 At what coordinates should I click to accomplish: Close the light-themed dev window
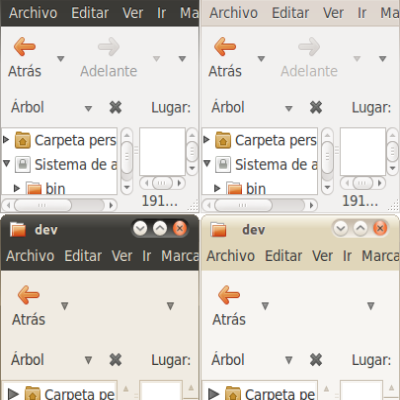click(x=380, y=228)
